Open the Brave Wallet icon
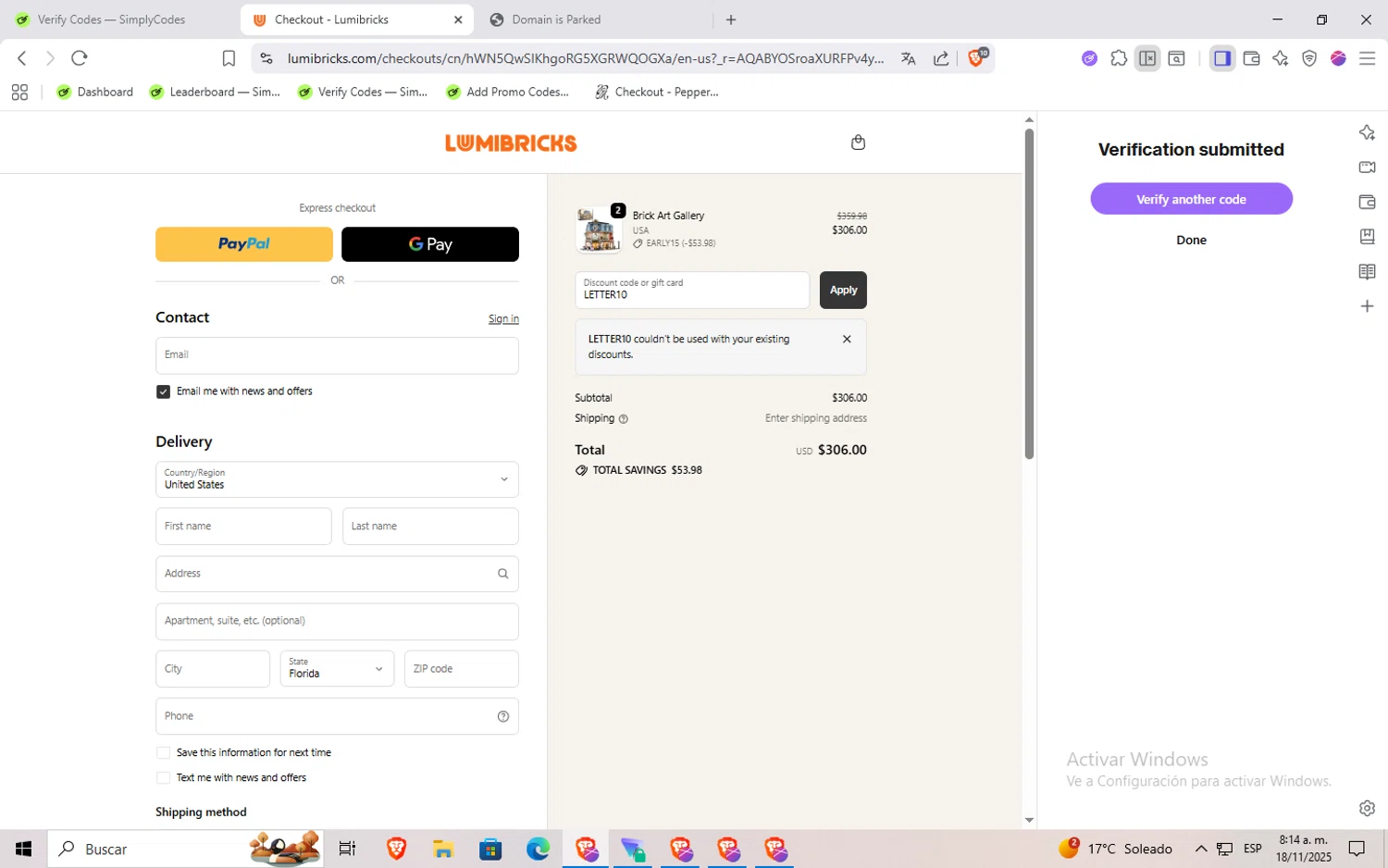 1251,58
